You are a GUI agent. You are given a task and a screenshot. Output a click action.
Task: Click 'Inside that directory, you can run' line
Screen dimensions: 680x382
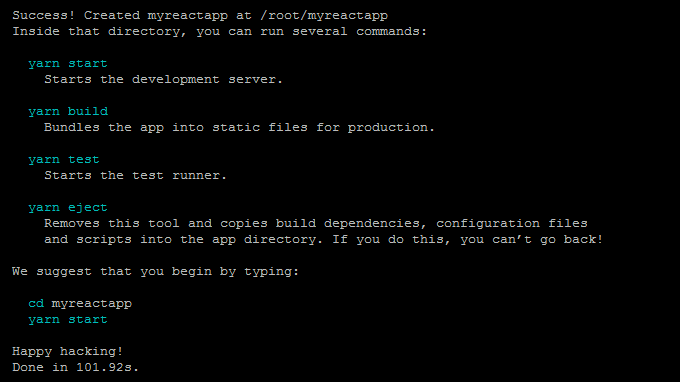point(219,32)
